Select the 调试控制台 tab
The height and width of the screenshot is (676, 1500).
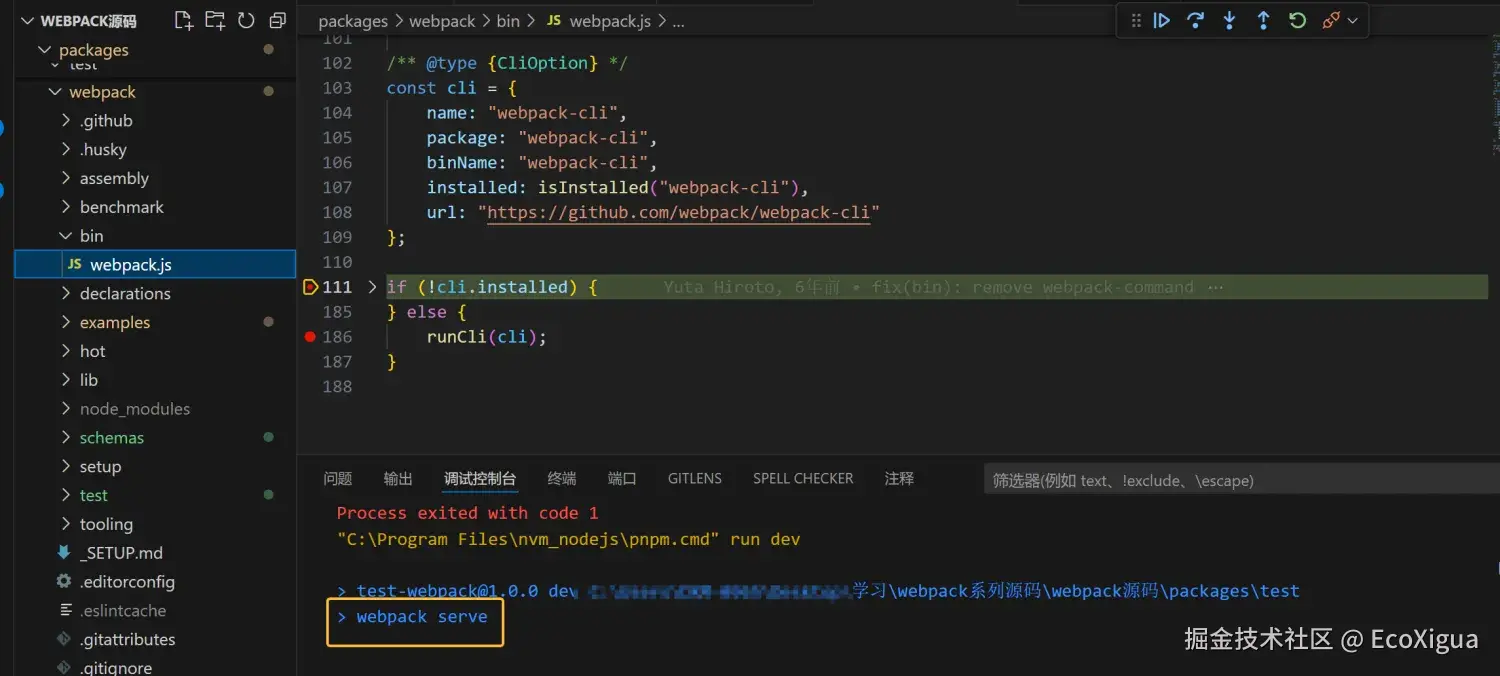click(480, 479)
